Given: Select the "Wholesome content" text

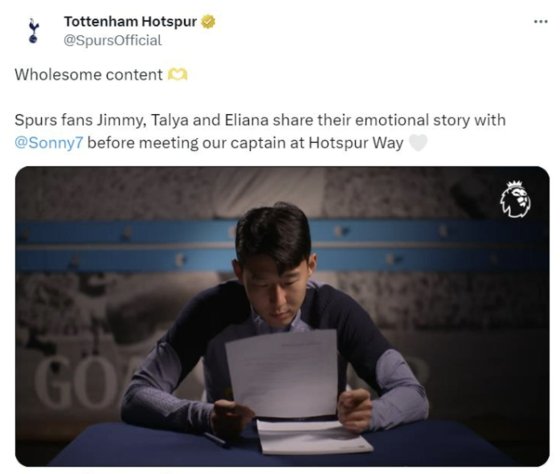Looking at the screenshot, I should (89, 75).
